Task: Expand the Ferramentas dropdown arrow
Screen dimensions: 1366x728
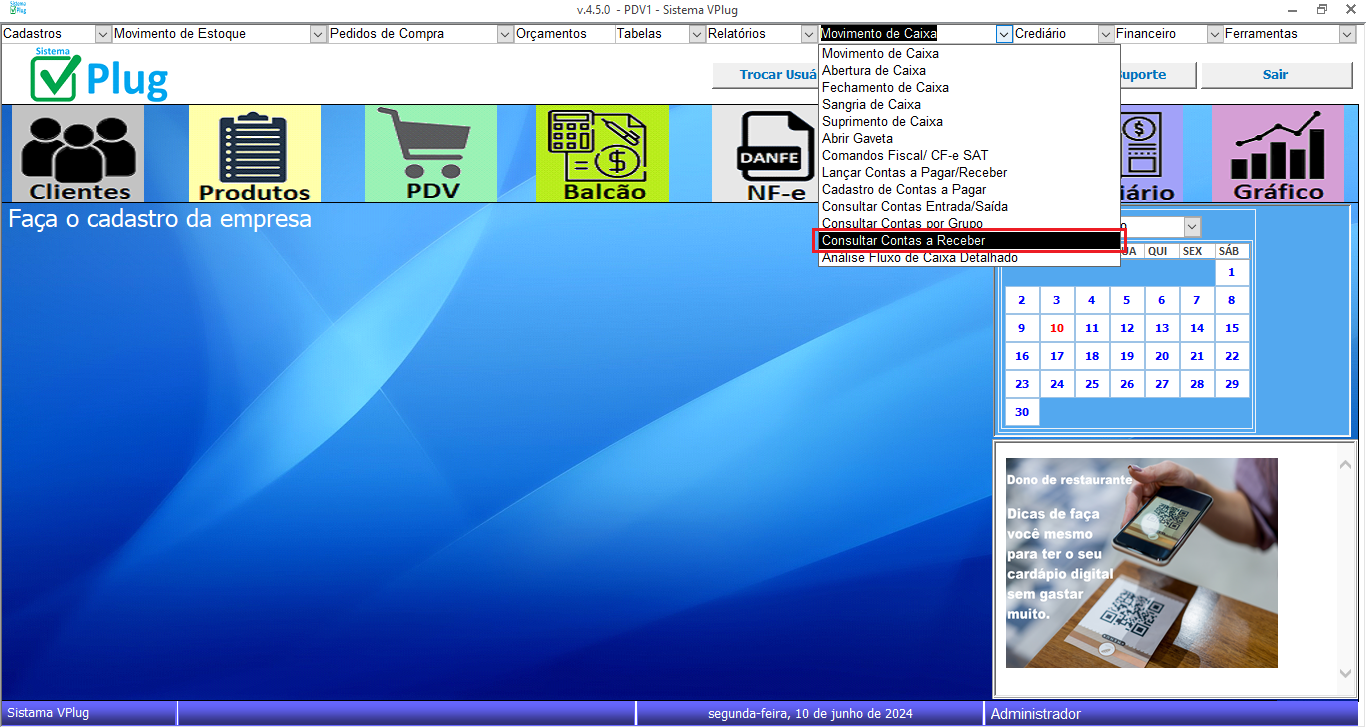Action: tap(1347, 34)
